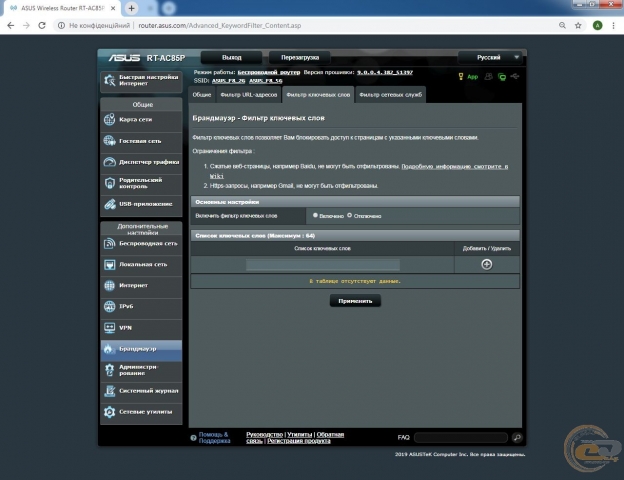This screenshot has width=624, height=480.
Task: Switch to Фильтр сетевых служб tab
Action: coord(391,94)
